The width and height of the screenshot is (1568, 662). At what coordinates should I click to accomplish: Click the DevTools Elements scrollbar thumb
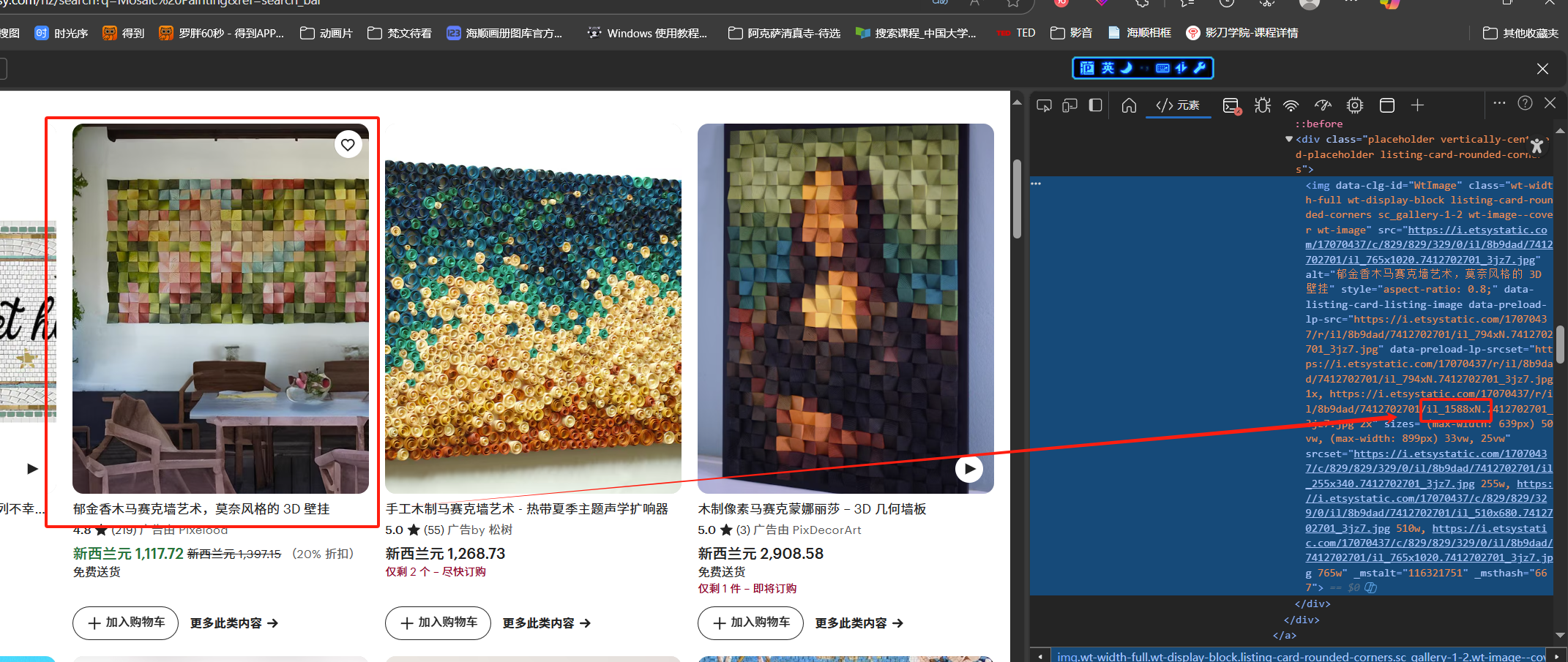coord(1559,344)
